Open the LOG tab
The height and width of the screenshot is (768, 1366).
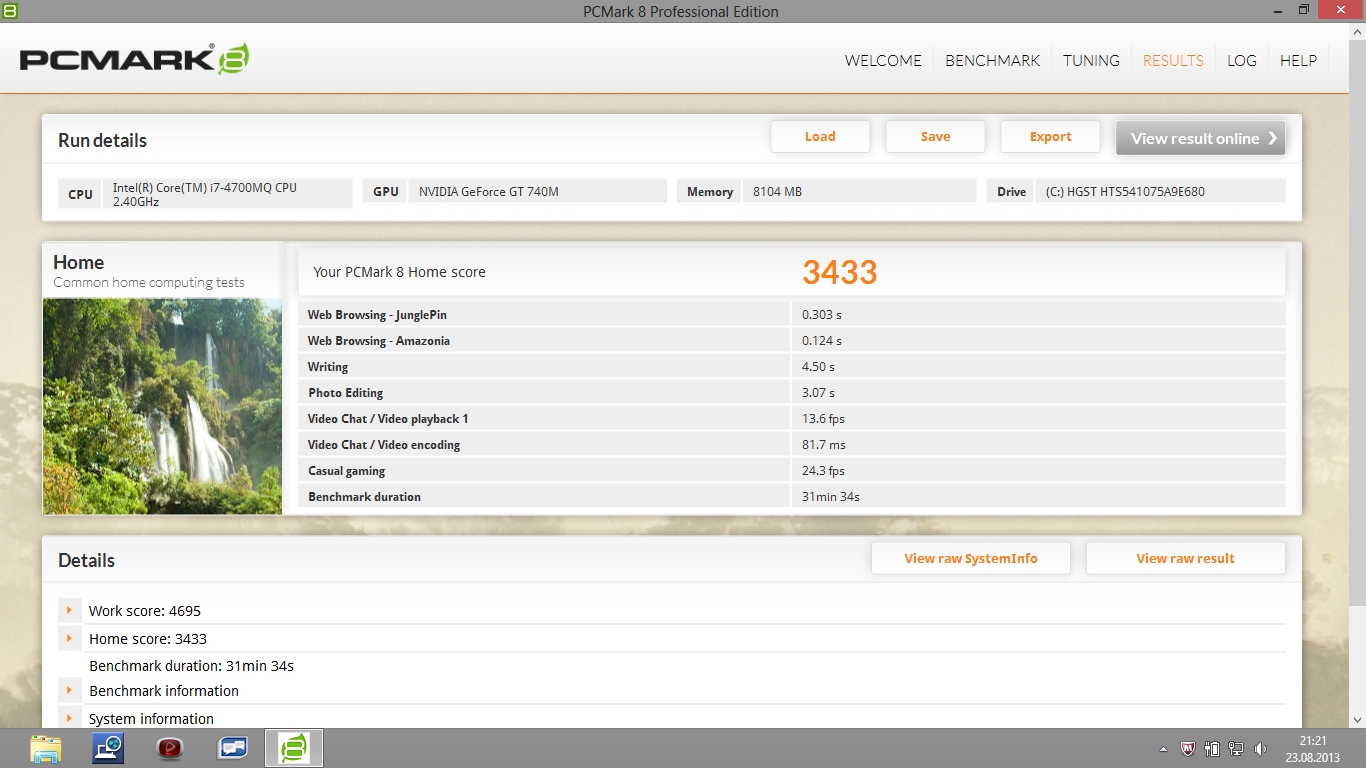point(1242,60)
